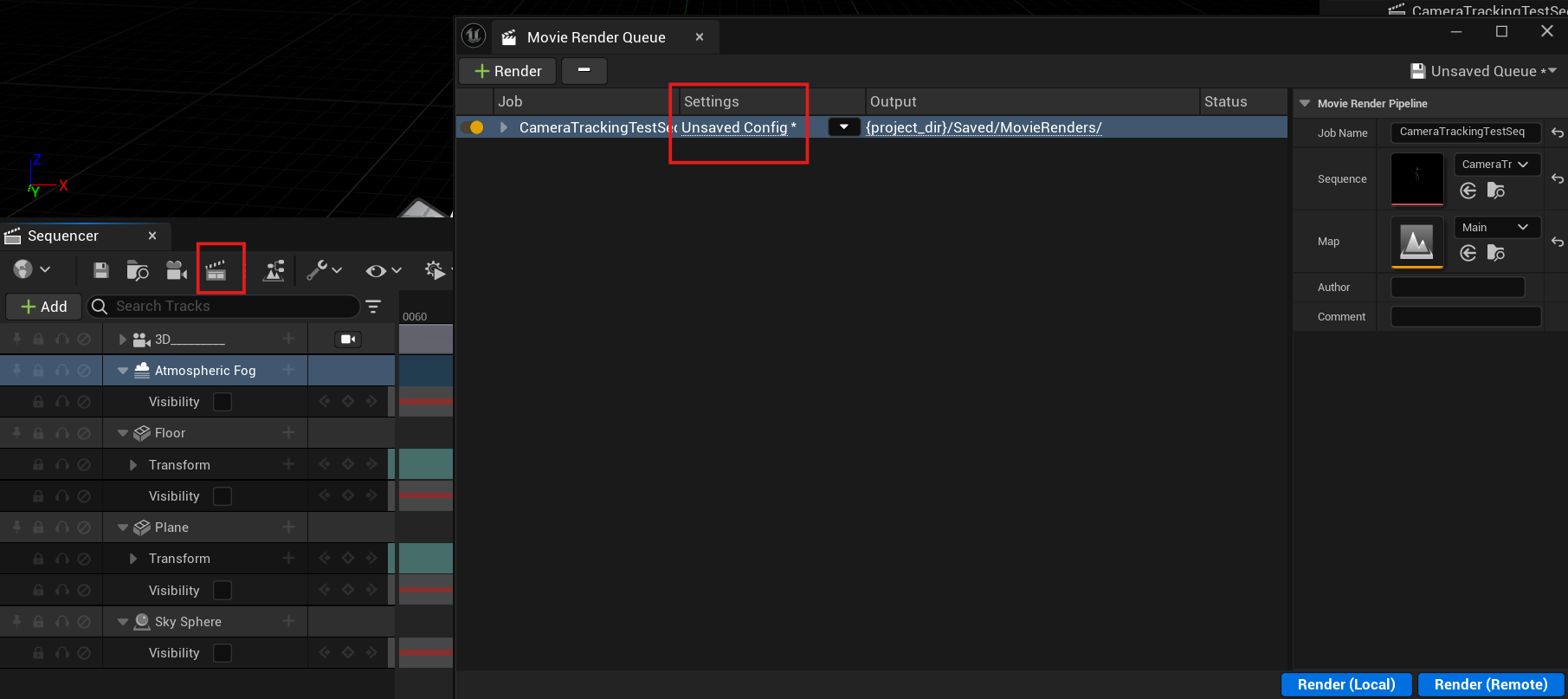Click the Add track button
Screen dimensions: 1568x699
tap(43, 307)
